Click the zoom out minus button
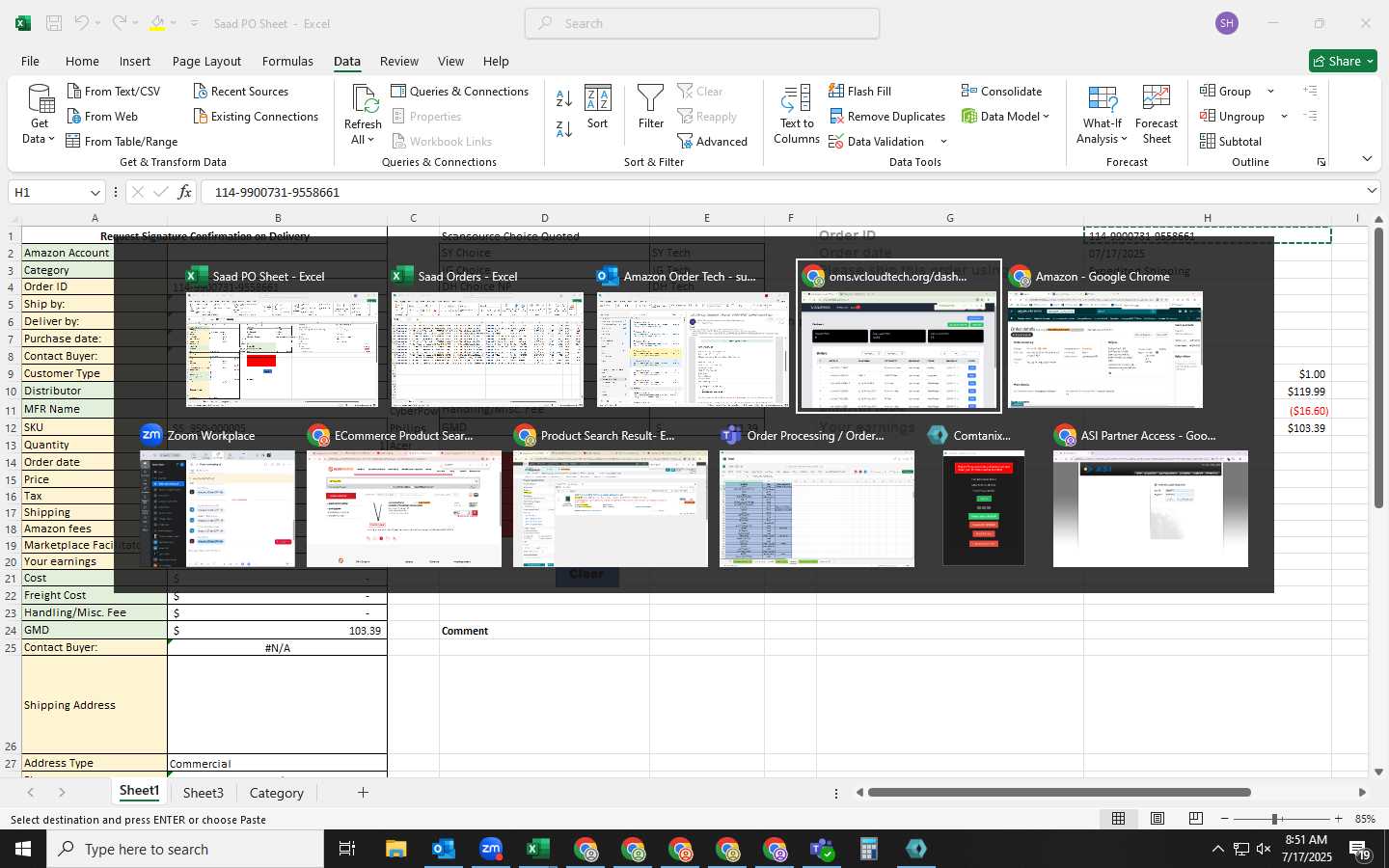Screen dimensions: 1389x868 click(1224, 819)
